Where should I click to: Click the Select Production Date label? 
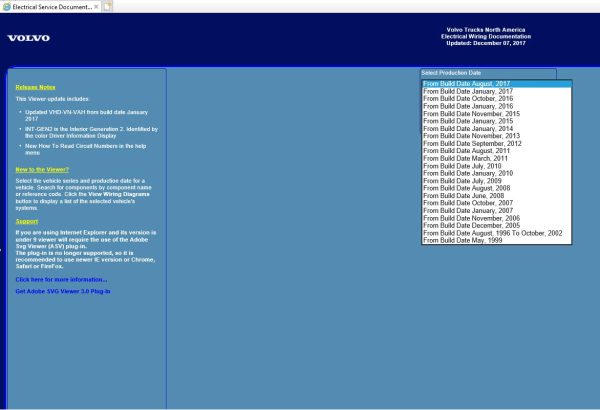[x=451, y=73]
